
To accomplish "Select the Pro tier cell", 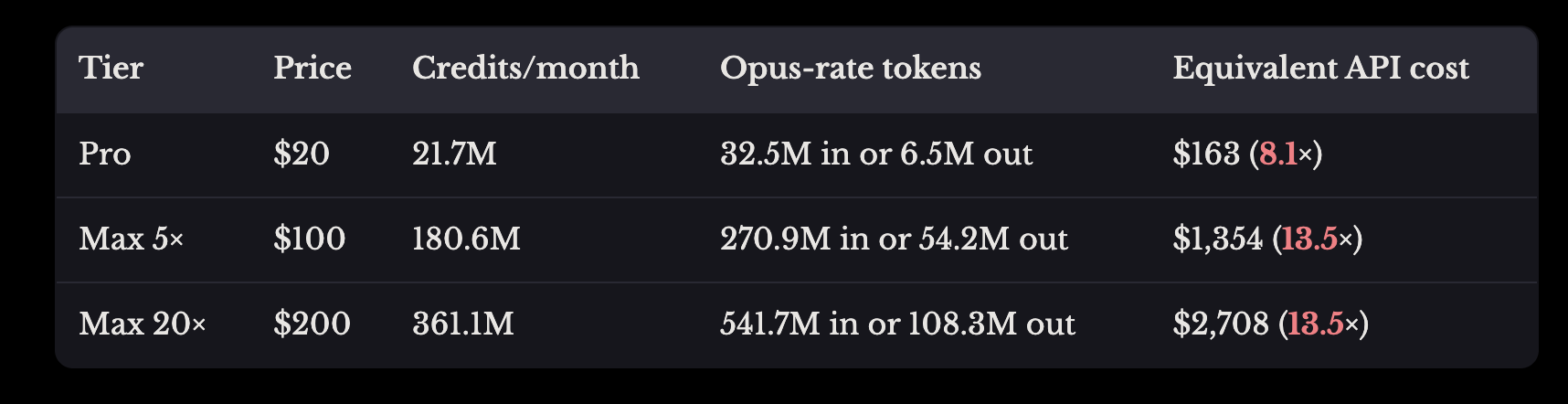I will pyautogui.click(x=105, y=154).
